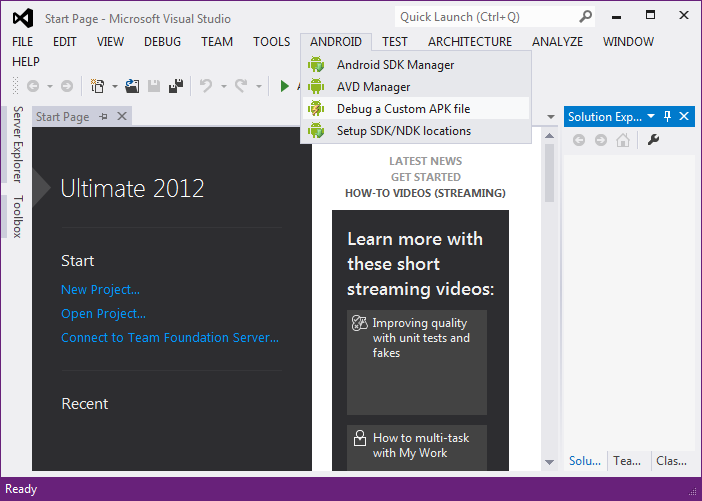Open Navigate Backward history dropdown arrow

[x=50, y=86]
